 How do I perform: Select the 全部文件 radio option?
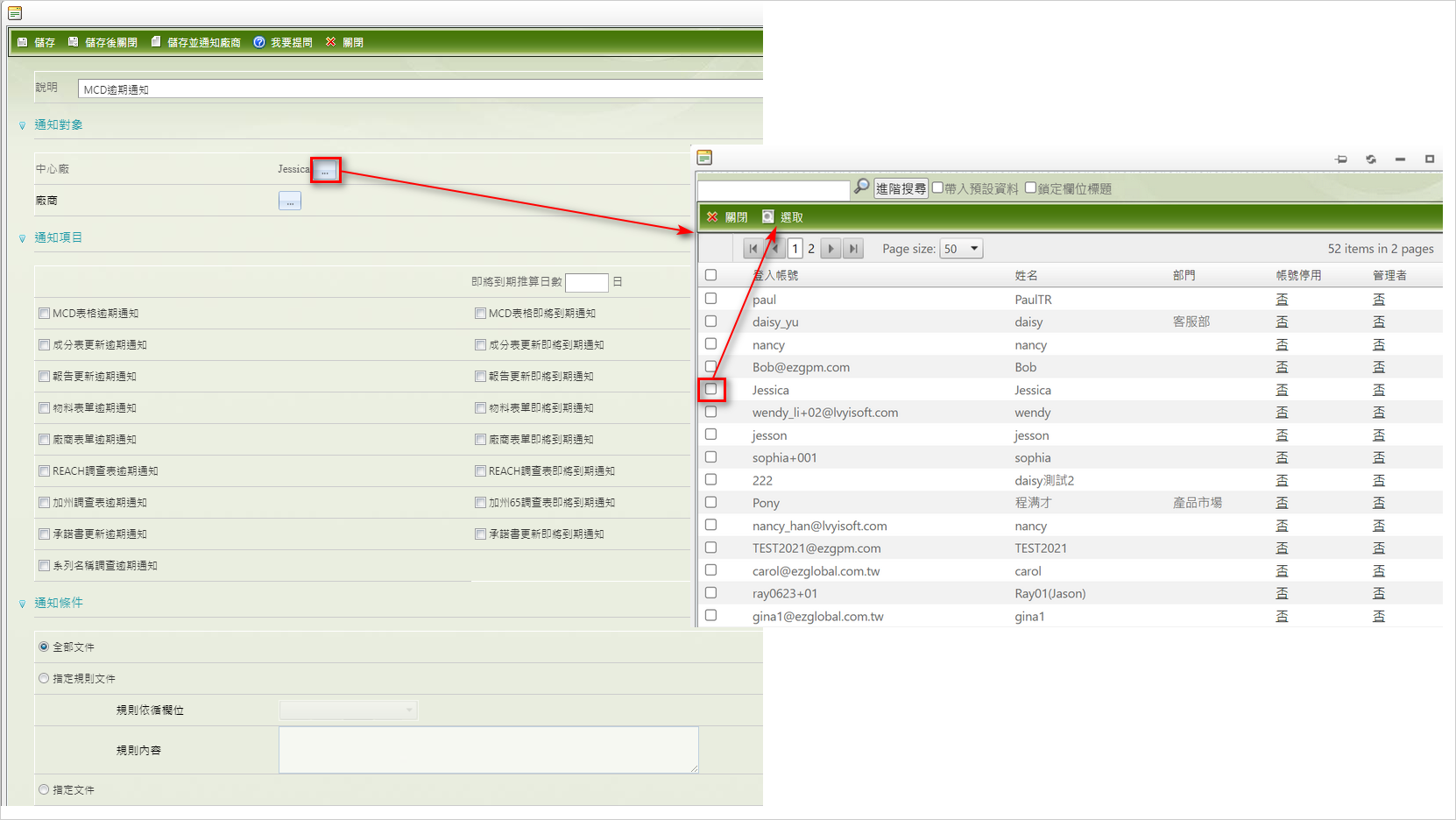tap(44, 647)
